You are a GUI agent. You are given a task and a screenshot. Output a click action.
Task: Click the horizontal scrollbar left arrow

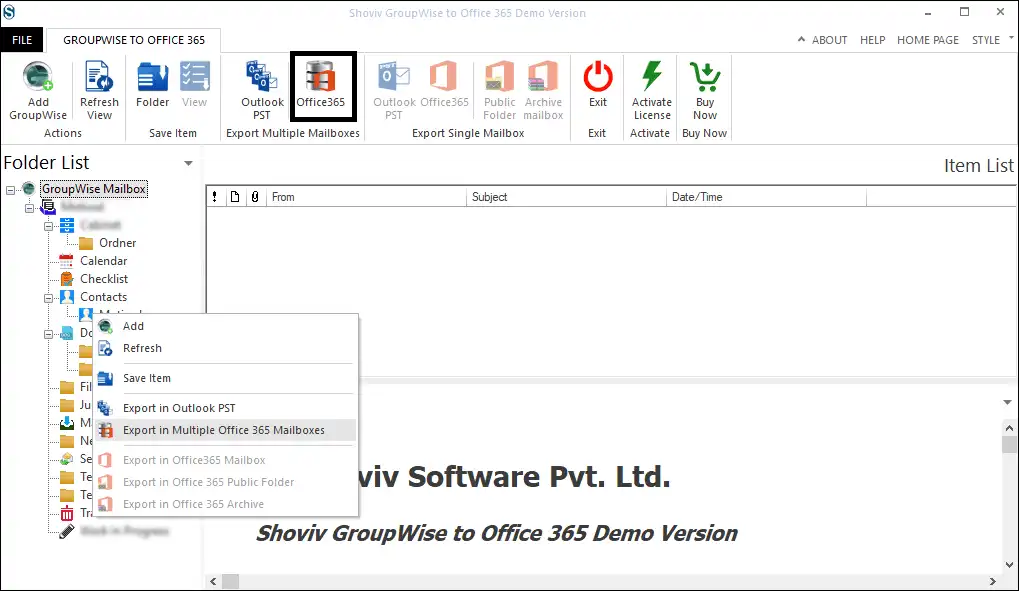(213, 581)
